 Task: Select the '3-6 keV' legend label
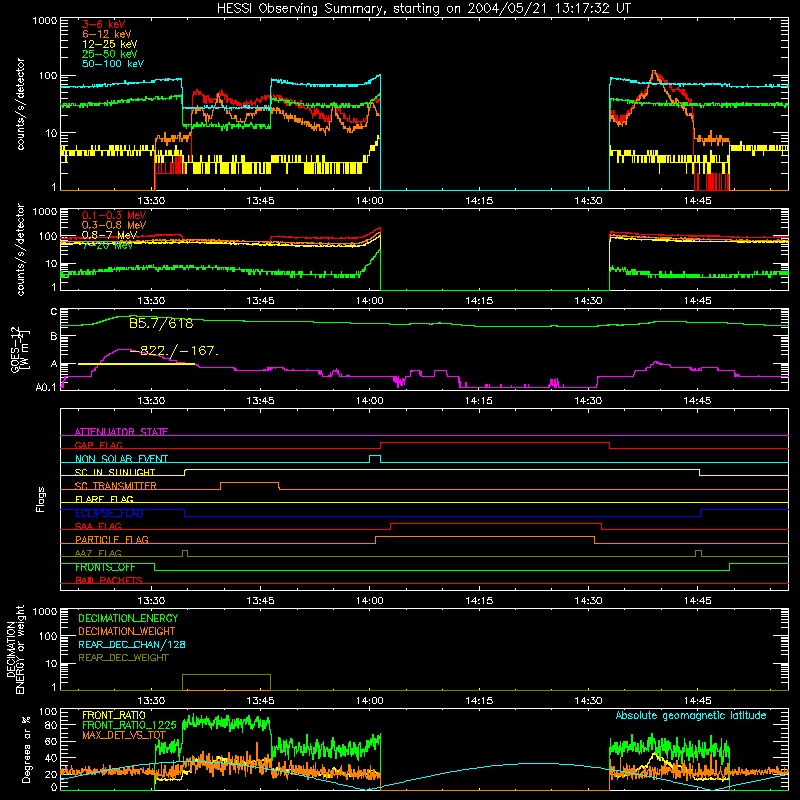[103, 24]
